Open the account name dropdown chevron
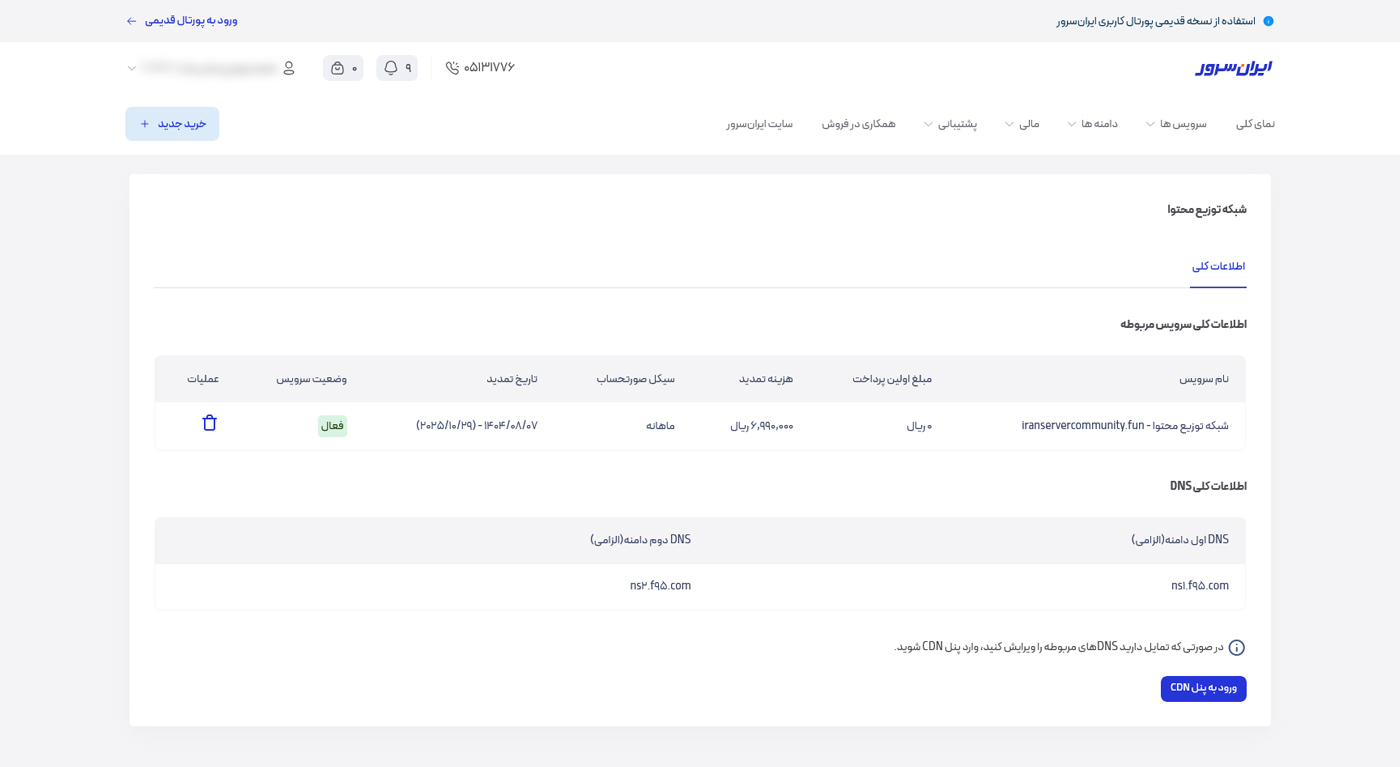The width and height of the screenshot is (1400, 767). (131, 68)
